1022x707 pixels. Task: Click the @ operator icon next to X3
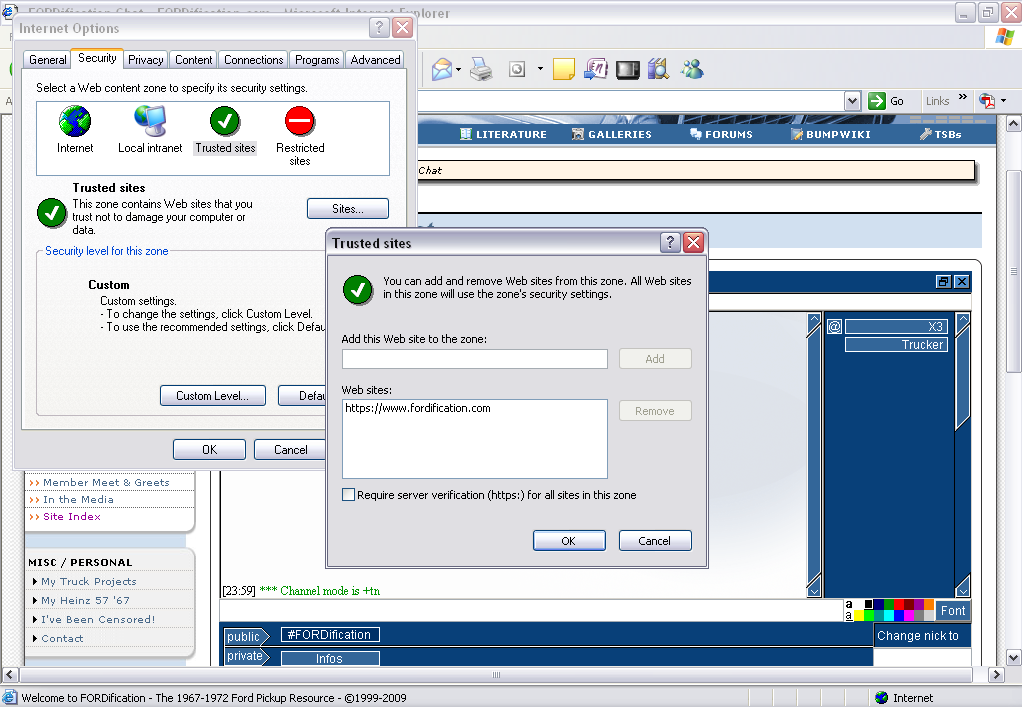coord(834,326)
